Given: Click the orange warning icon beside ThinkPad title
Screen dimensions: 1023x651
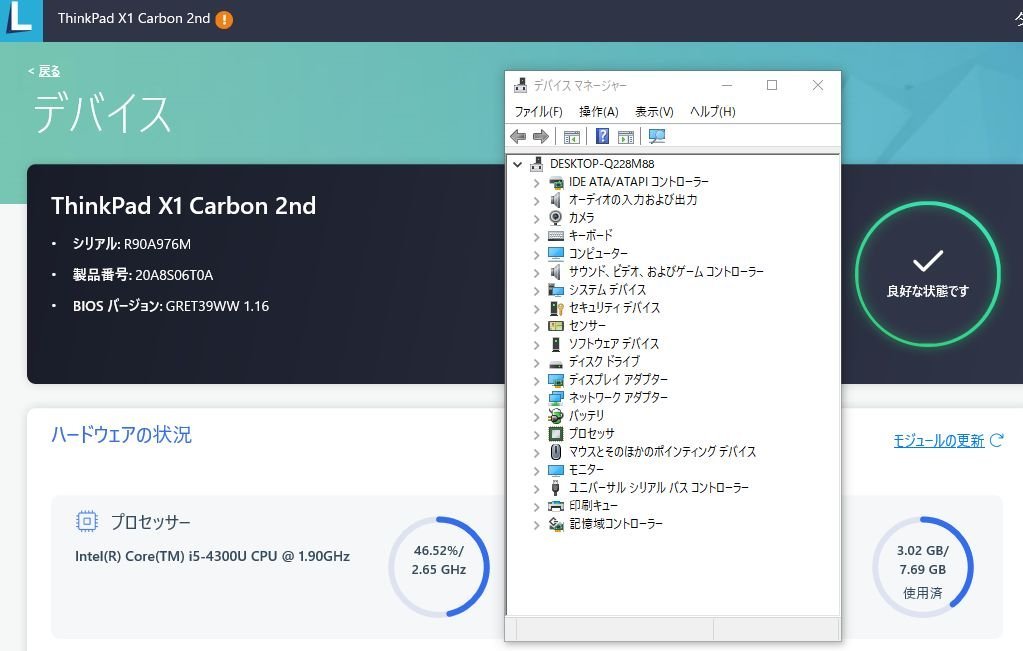Looking at the screenshot, I should pos(224,20).
